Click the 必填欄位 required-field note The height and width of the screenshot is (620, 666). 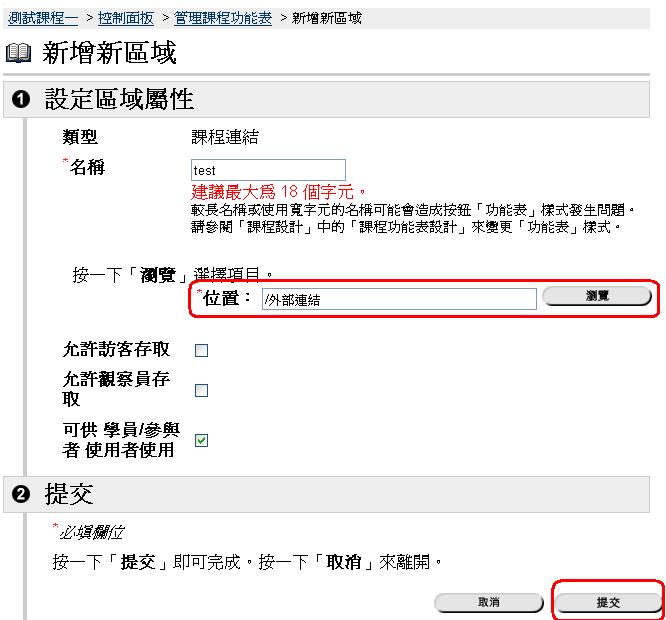(x=90, y=532)
